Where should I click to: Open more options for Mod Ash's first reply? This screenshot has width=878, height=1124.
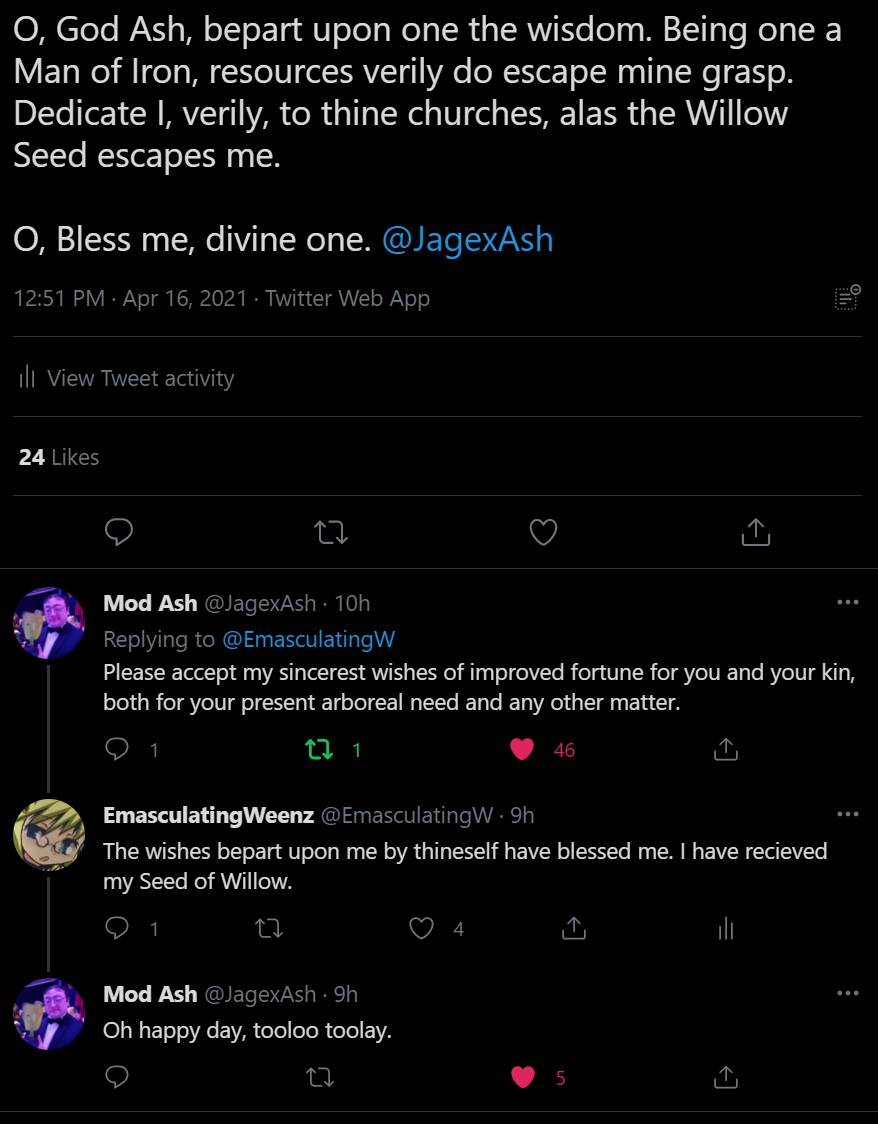(847, 603)
